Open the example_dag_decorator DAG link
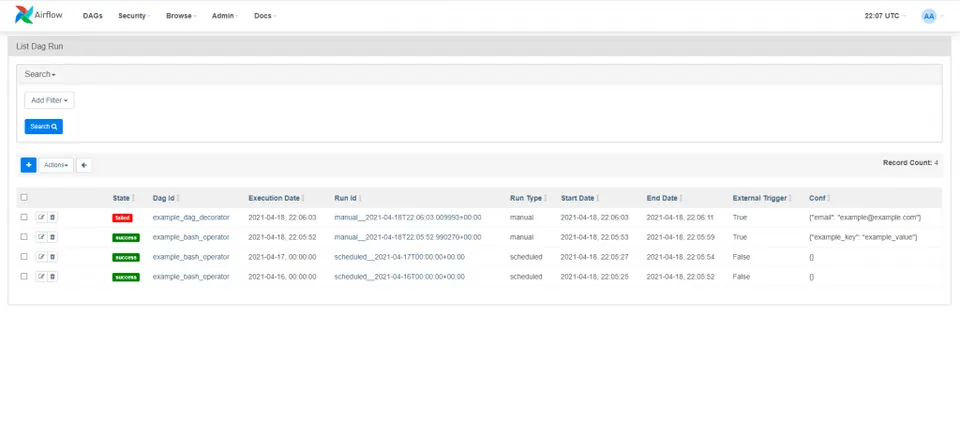The height and width of the screenshot is (436, 960). click(190, 217)
